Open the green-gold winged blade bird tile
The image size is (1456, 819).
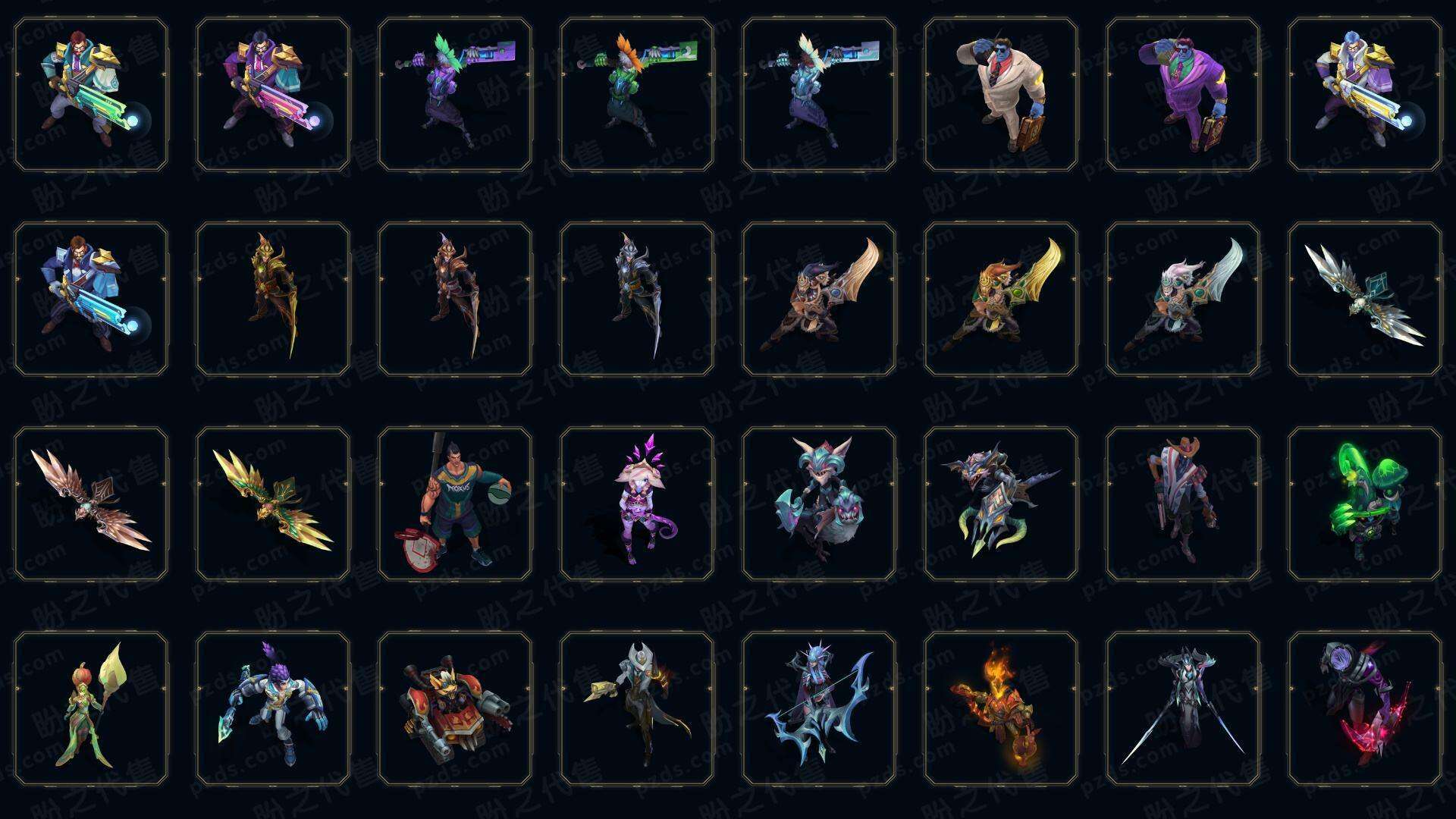click(x=273, y=504)
